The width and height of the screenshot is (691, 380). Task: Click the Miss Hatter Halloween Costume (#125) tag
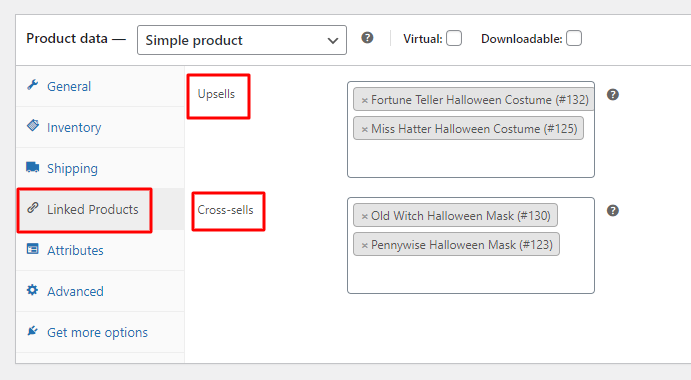point(468,128)
